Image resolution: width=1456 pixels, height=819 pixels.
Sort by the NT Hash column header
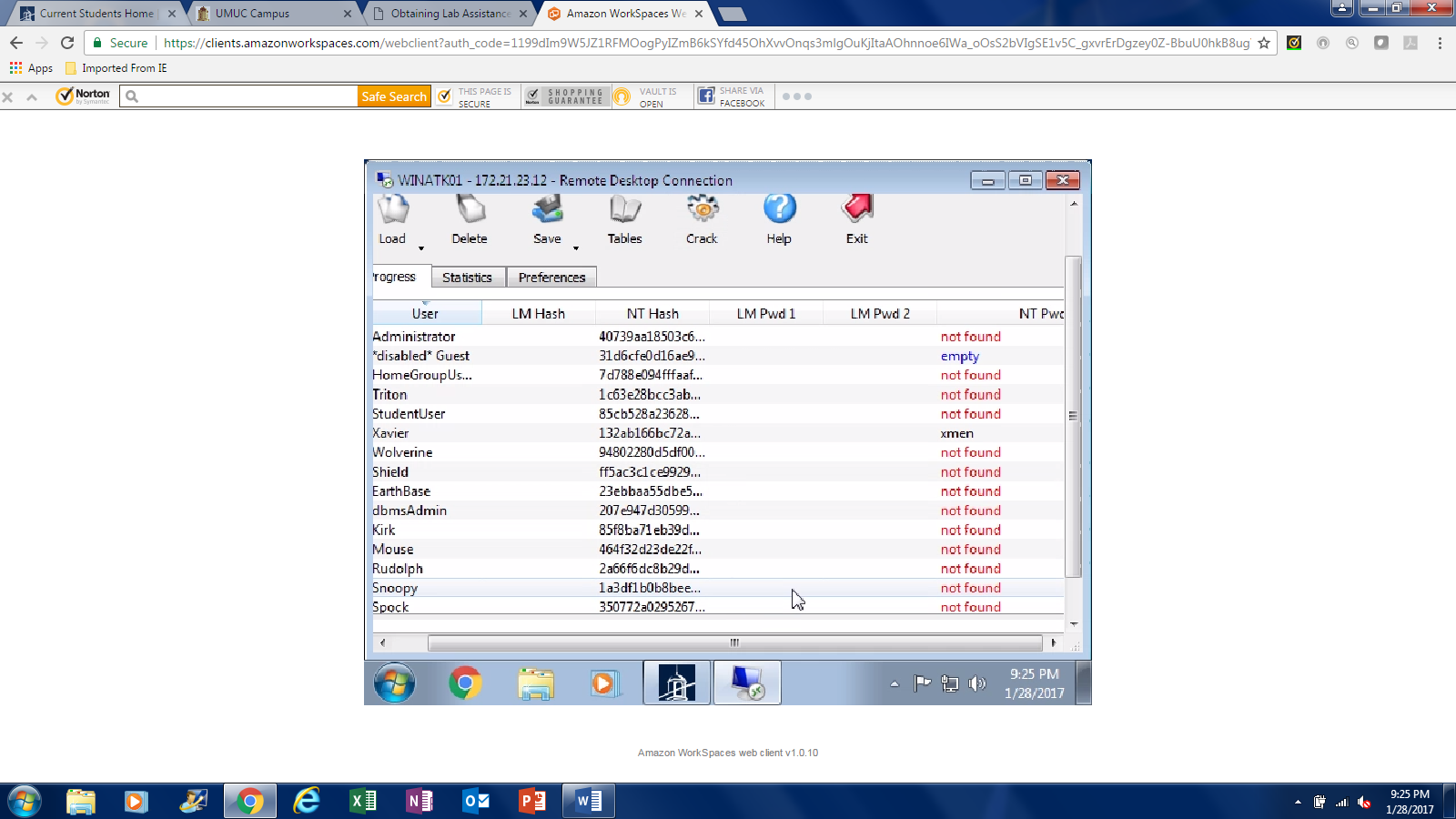652,313
